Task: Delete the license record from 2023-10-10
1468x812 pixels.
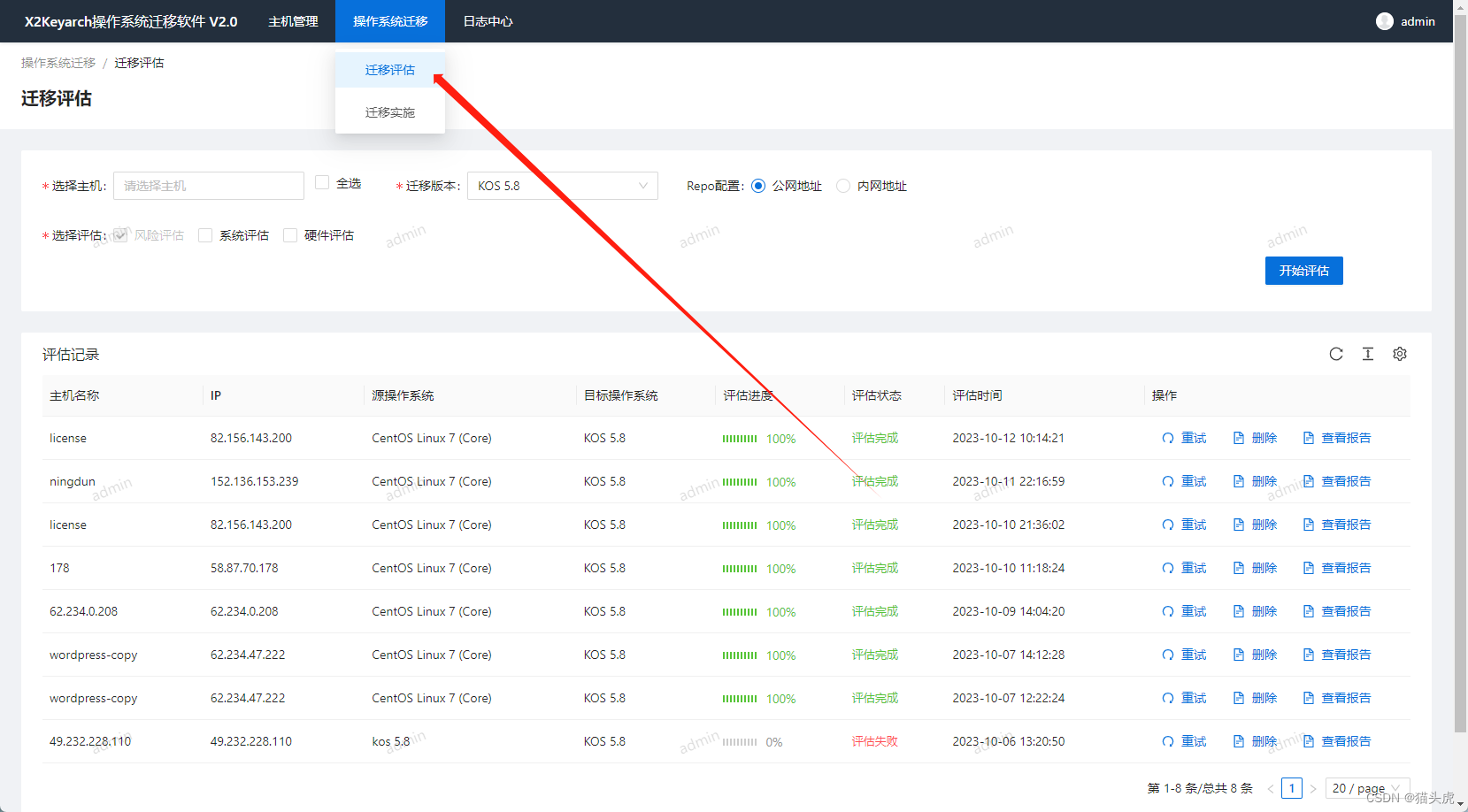Action: coord(1255,525)
